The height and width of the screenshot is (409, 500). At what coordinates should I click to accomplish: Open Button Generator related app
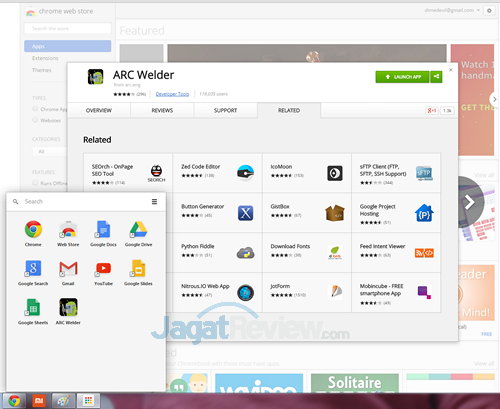(217, 213)
